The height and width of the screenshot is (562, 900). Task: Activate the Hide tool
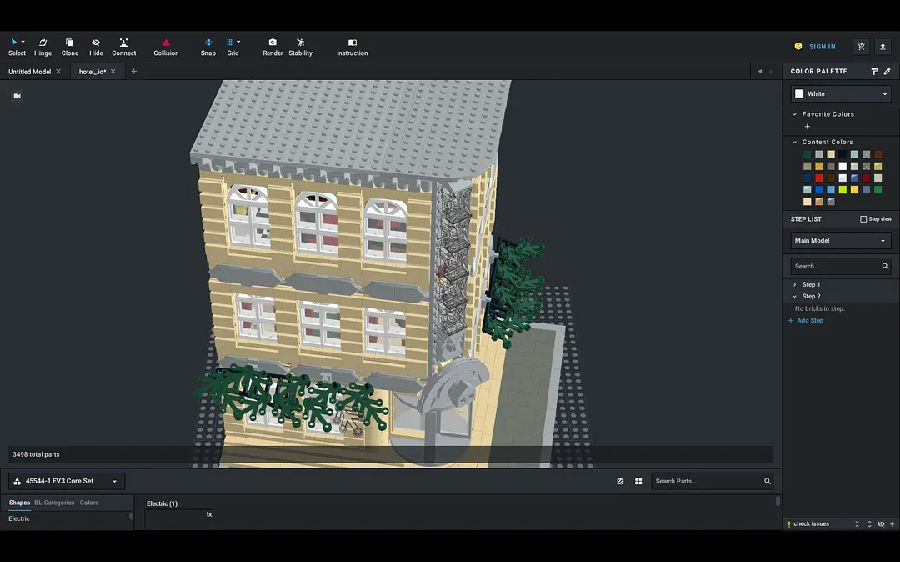pos(96,46)
